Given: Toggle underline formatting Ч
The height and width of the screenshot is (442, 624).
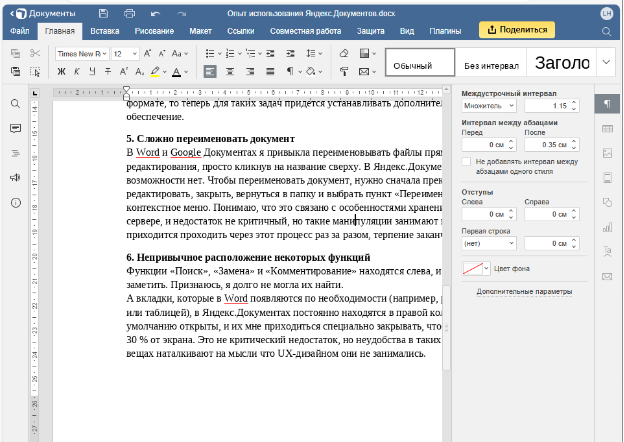Looking at the screenshot, I should point(92,72).
